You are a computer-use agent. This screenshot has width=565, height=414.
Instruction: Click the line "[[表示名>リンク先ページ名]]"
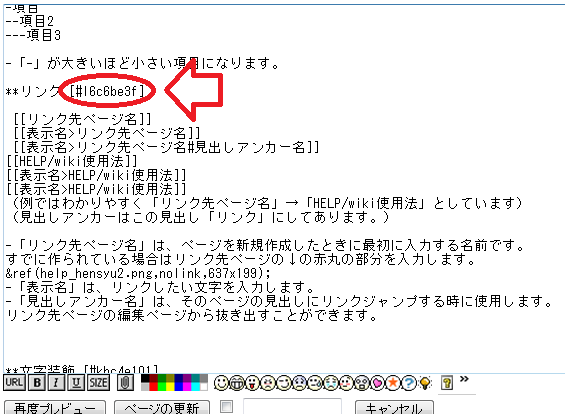point(107,133)
